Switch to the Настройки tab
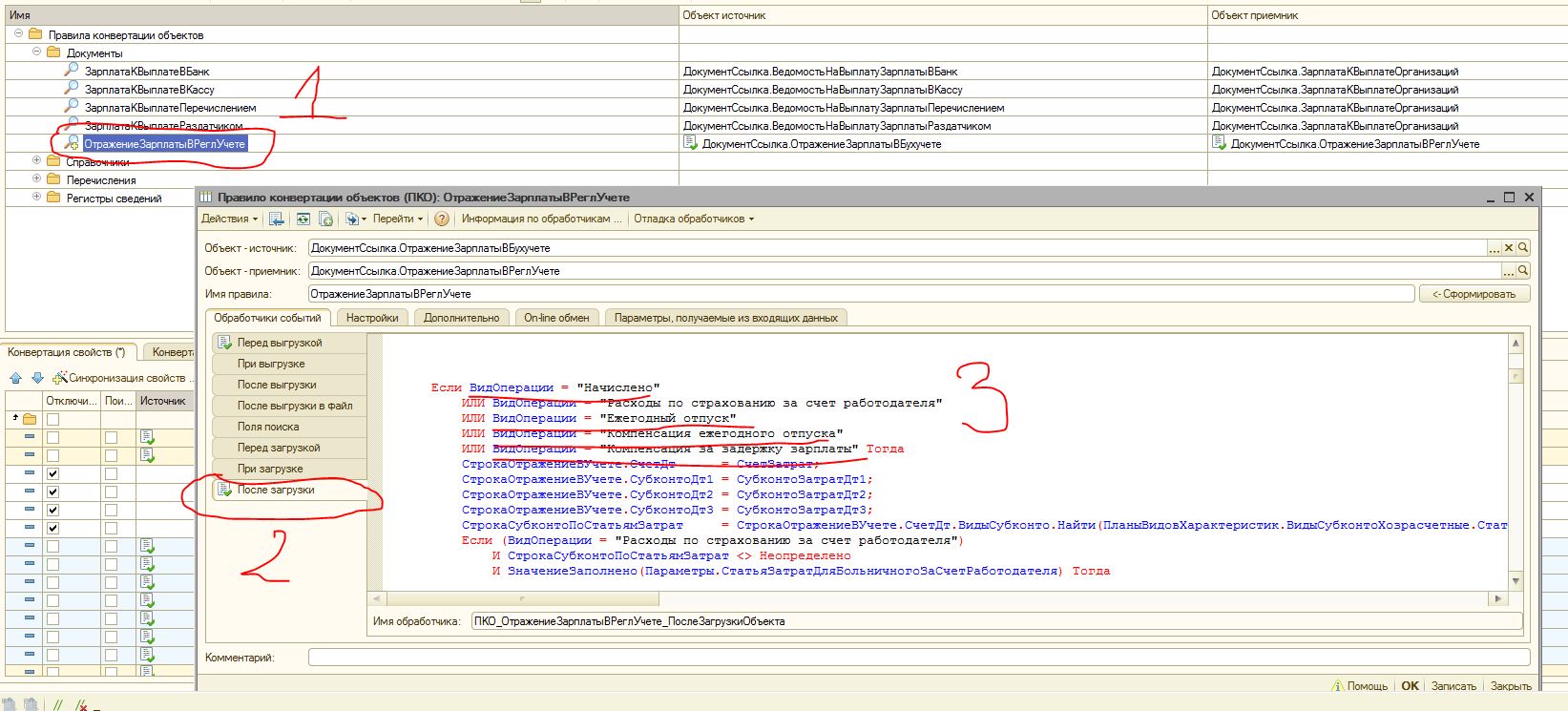 [x=372, y=318]
